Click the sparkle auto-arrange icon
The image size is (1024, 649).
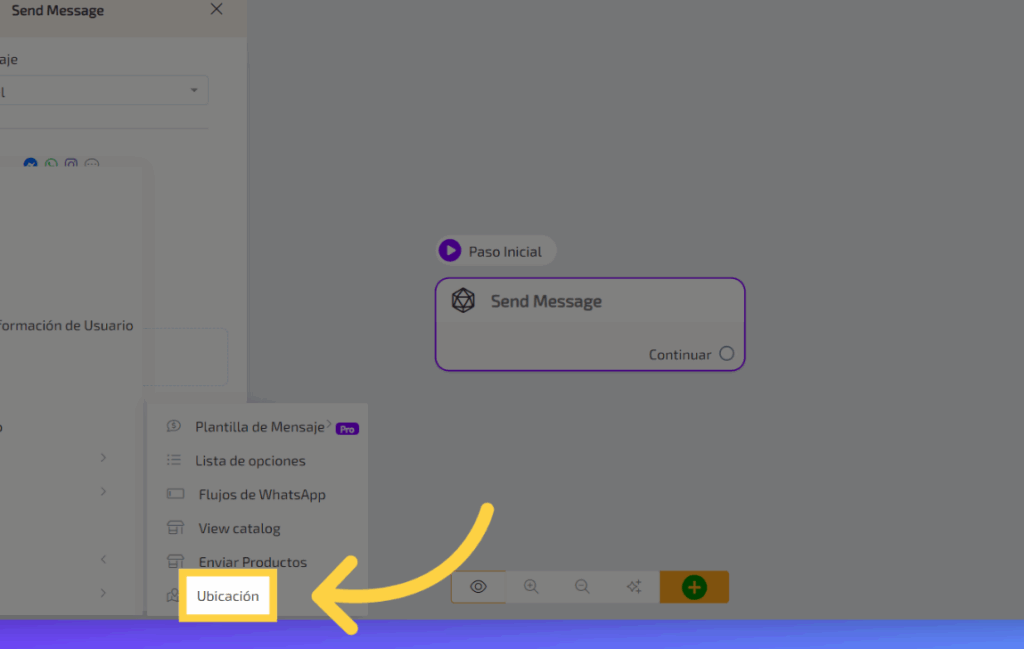pyautogui.click(x=633, y=587)
